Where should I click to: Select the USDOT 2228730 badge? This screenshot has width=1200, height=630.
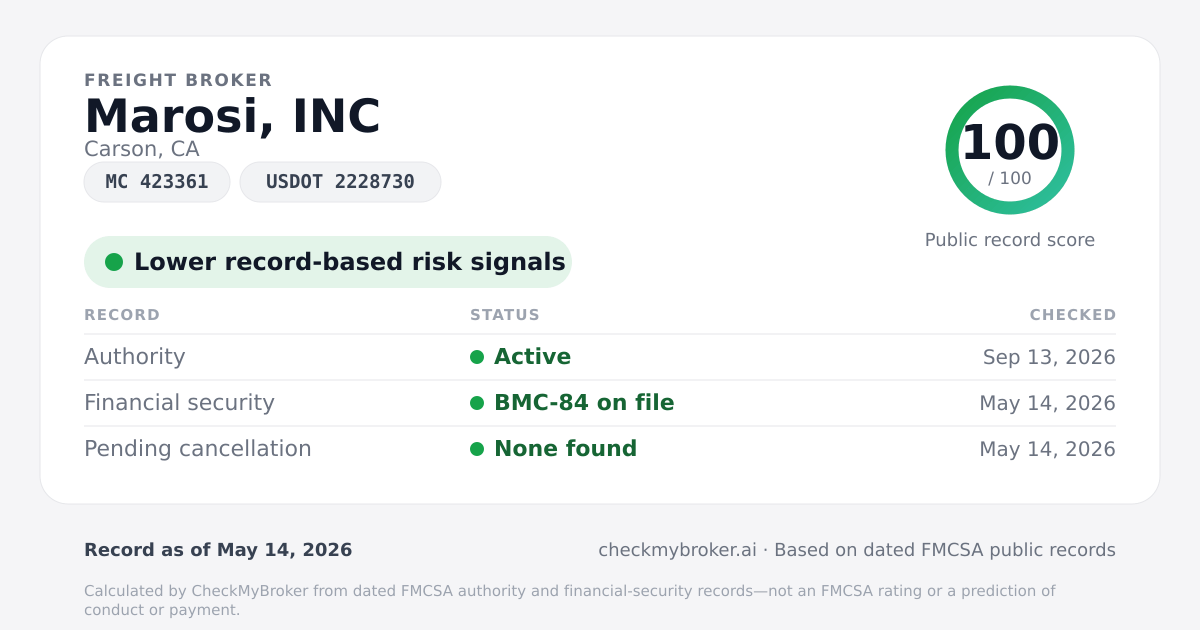click(x=340, y=182)
